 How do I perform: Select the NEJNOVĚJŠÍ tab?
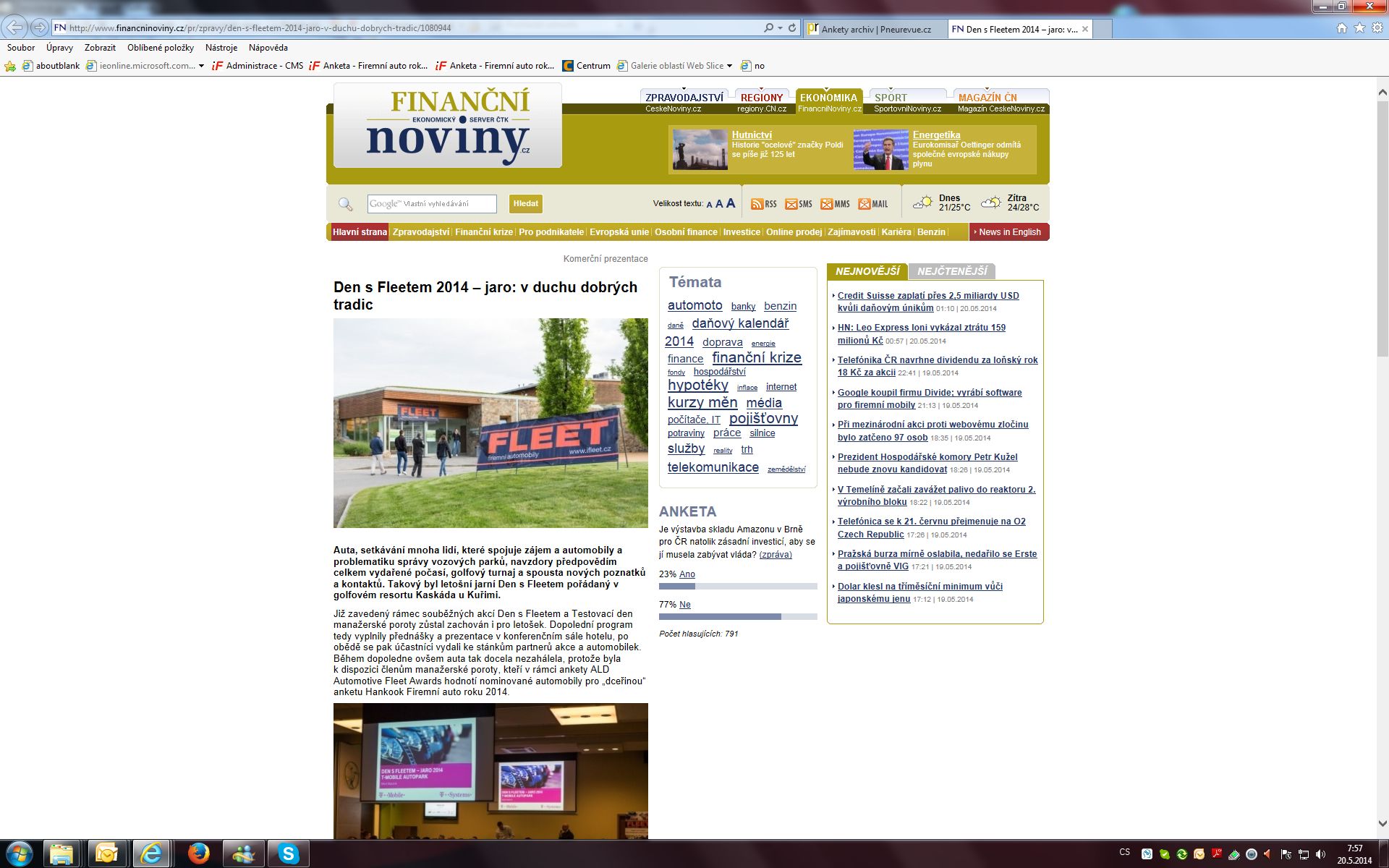pos(867,271)
